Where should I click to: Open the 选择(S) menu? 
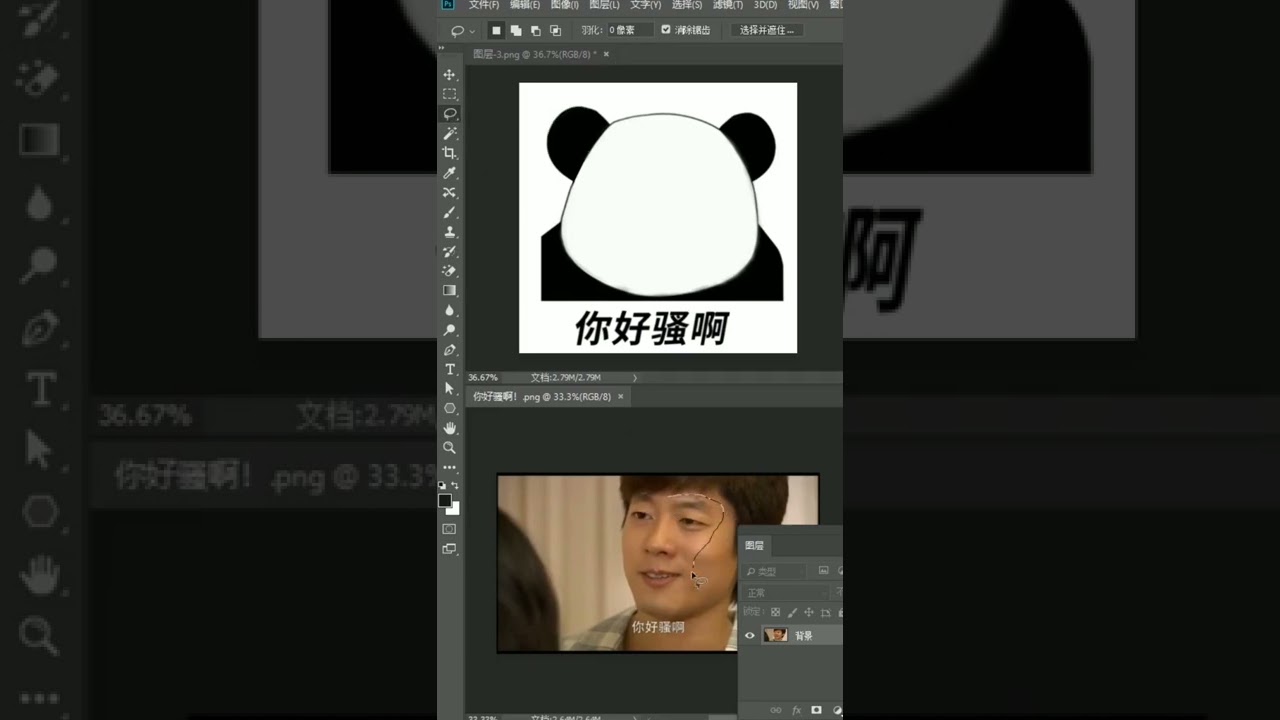(x=686, y=5)
